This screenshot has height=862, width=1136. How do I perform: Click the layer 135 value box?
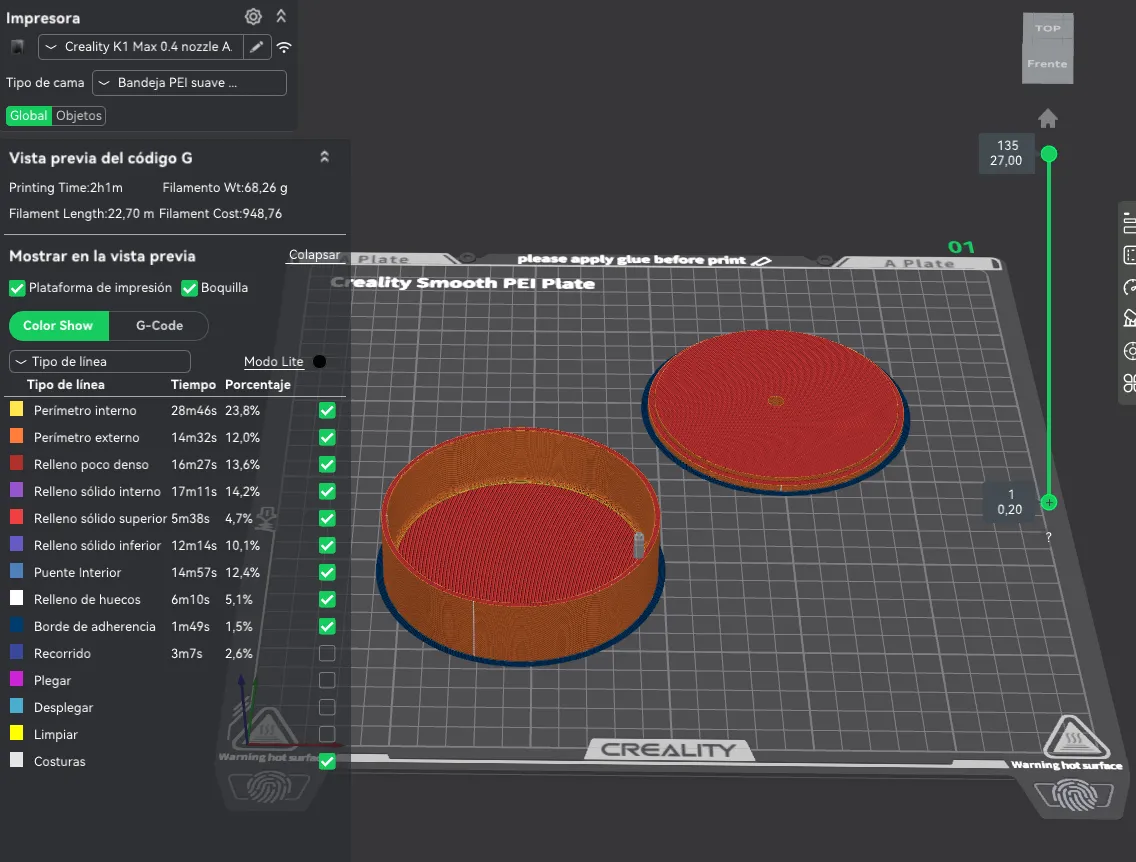(x=1008, y=153)
